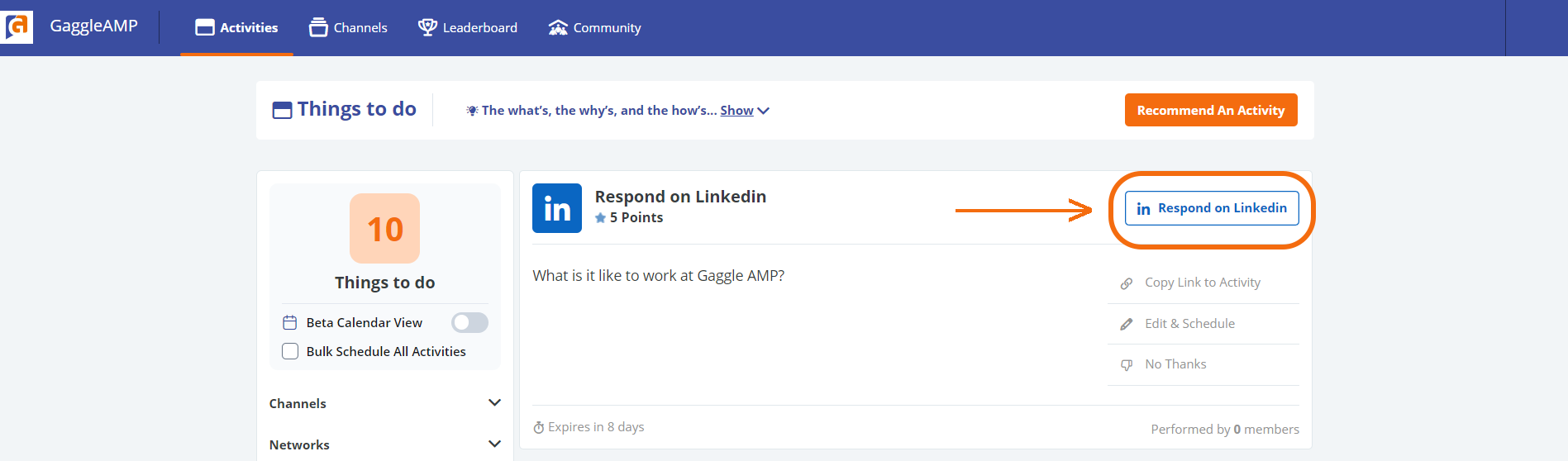Click the large LinkedIn activity logo
Viewport: 1568px width, 461px height.
(x=557, y=208)
